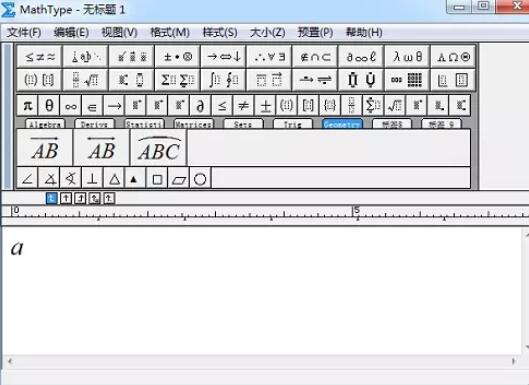Open the logical symbols palette (∴∀∃)
Viewport: 529px width, 385px height.
(x=269, y=56)
